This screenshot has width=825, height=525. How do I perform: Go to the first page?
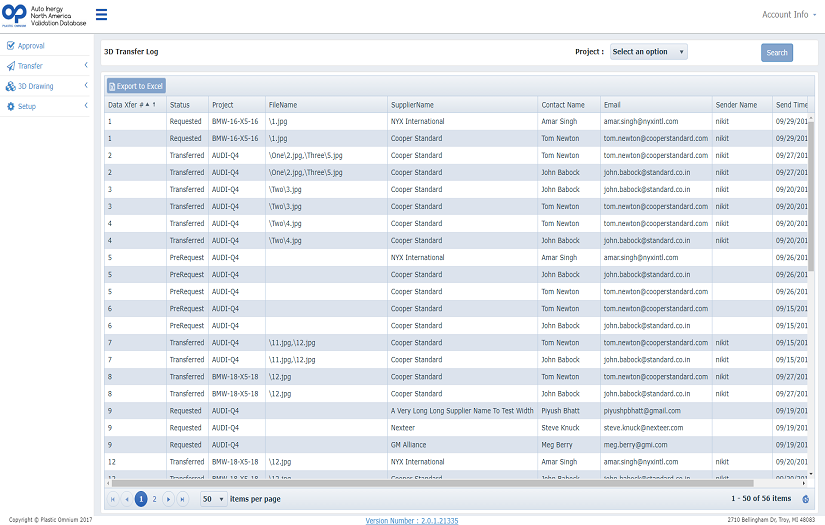click(x=113, y=499)
